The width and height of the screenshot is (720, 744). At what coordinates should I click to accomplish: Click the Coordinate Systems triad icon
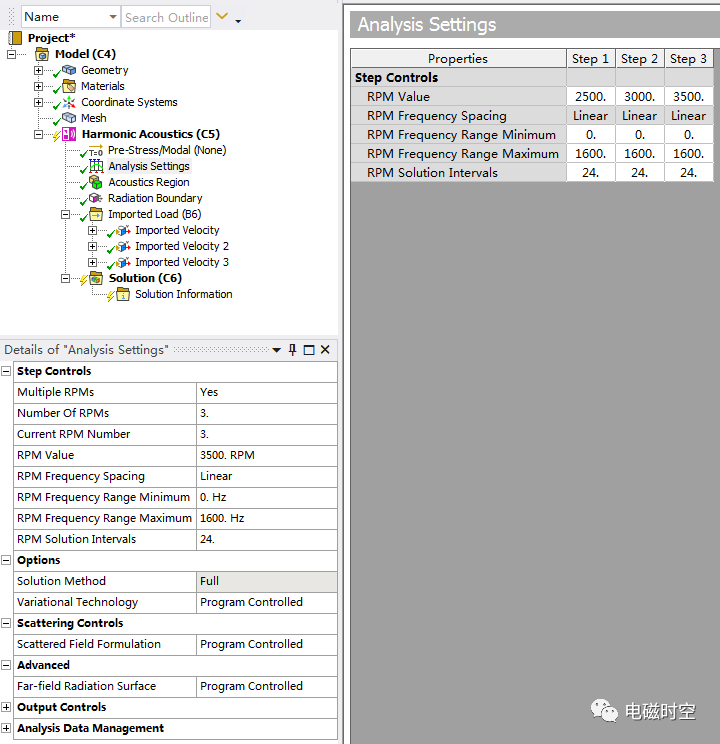point(69,102)
